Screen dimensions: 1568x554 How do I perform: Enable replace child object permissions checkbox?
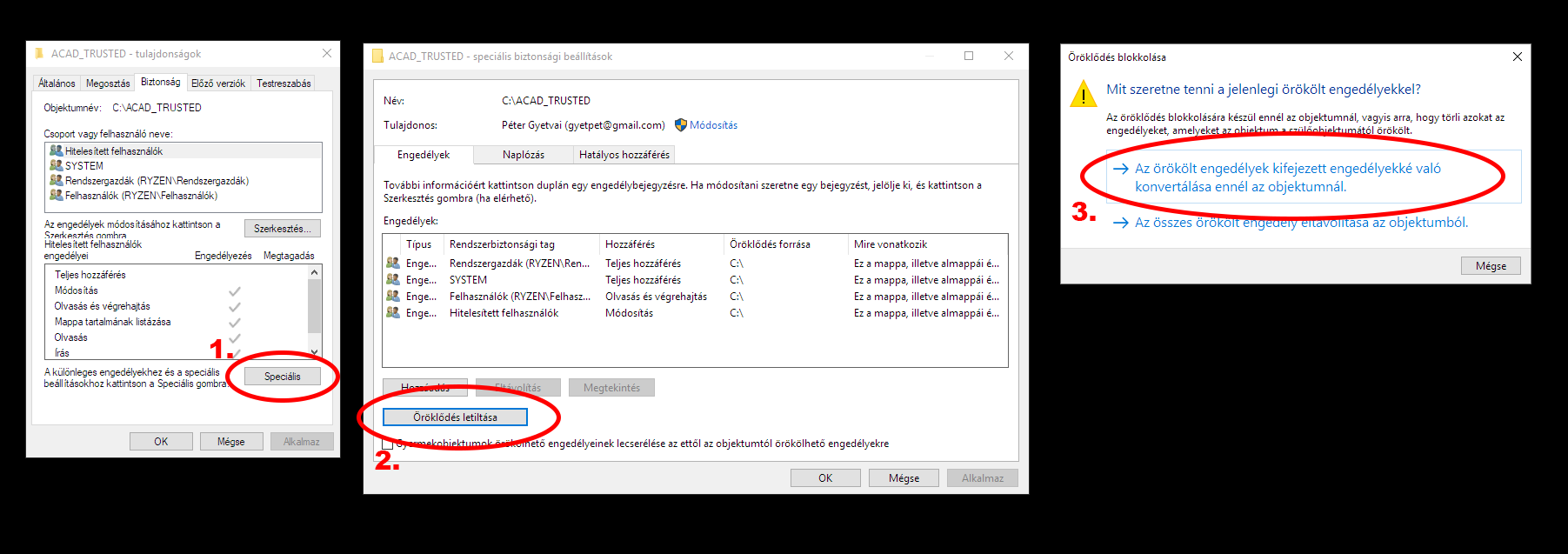pyautogui.click(x=388, y=444)
